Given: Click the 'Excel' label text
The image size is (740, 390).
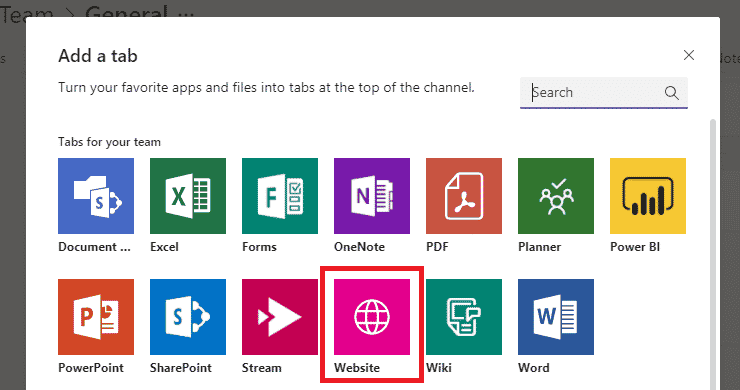Looking at the screenshot, I should [164, 247].
